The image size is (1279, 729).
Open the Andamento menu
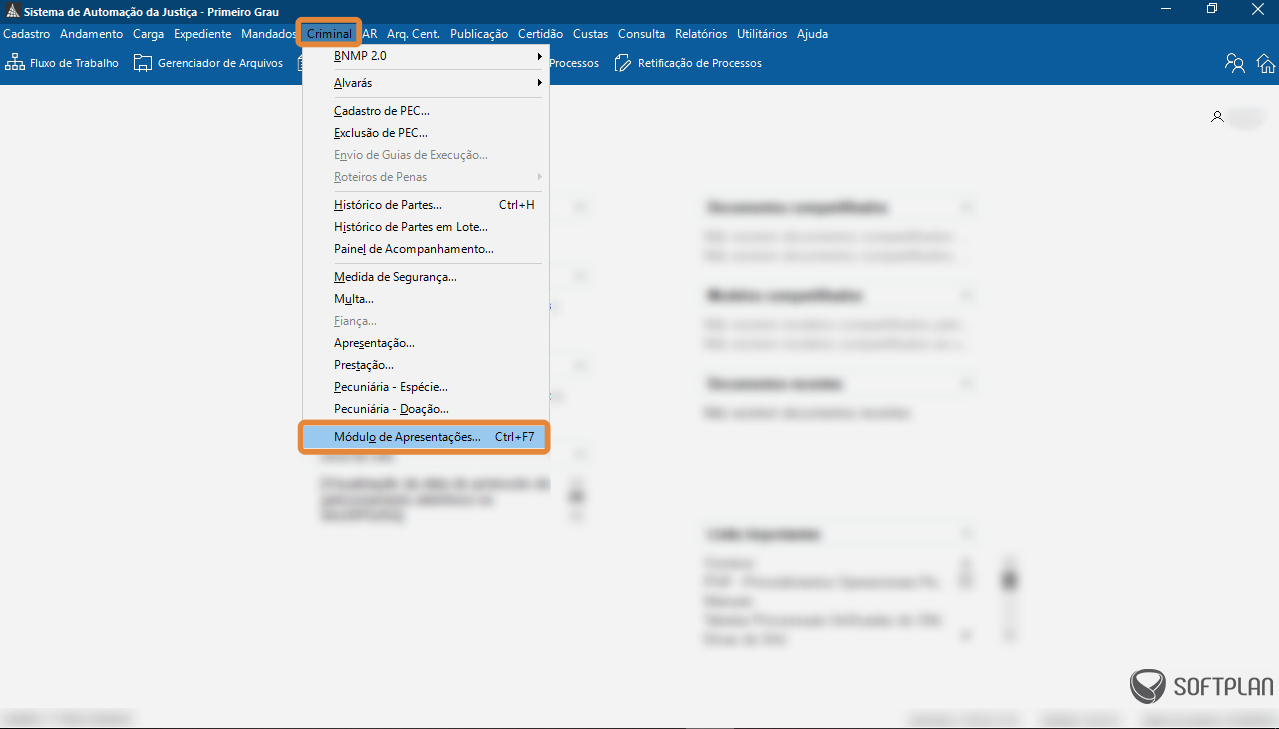tap(91, 34)
